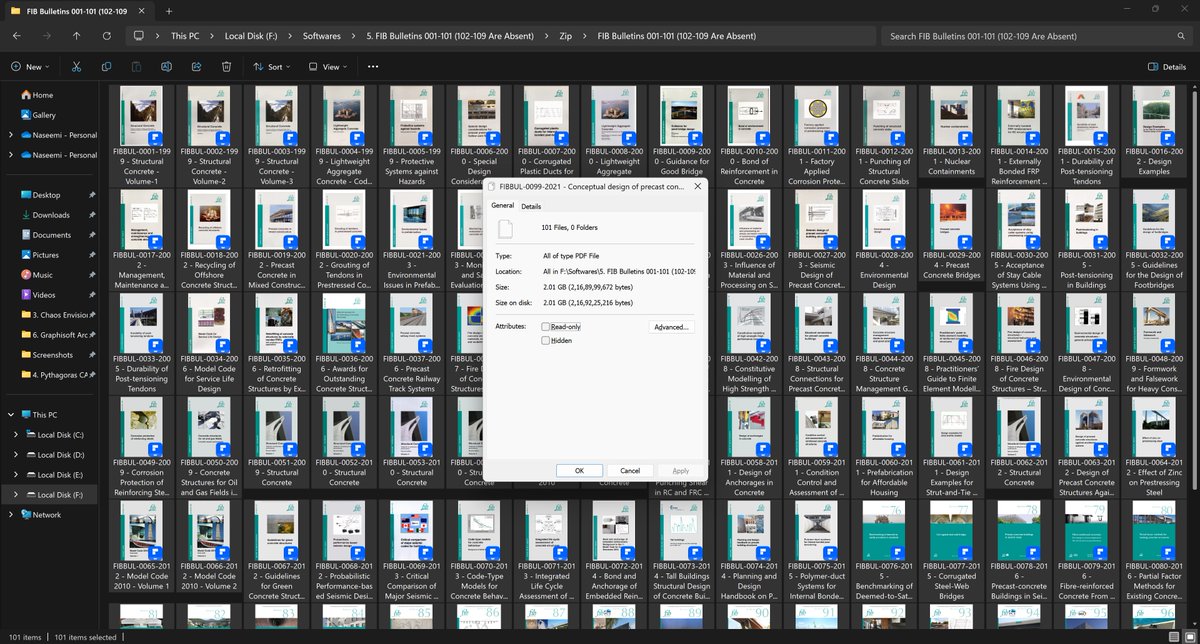Switch to details view using the status-bar icon
The width and height of the screenshot is (1200, 644).
(x=1174, y=636)
